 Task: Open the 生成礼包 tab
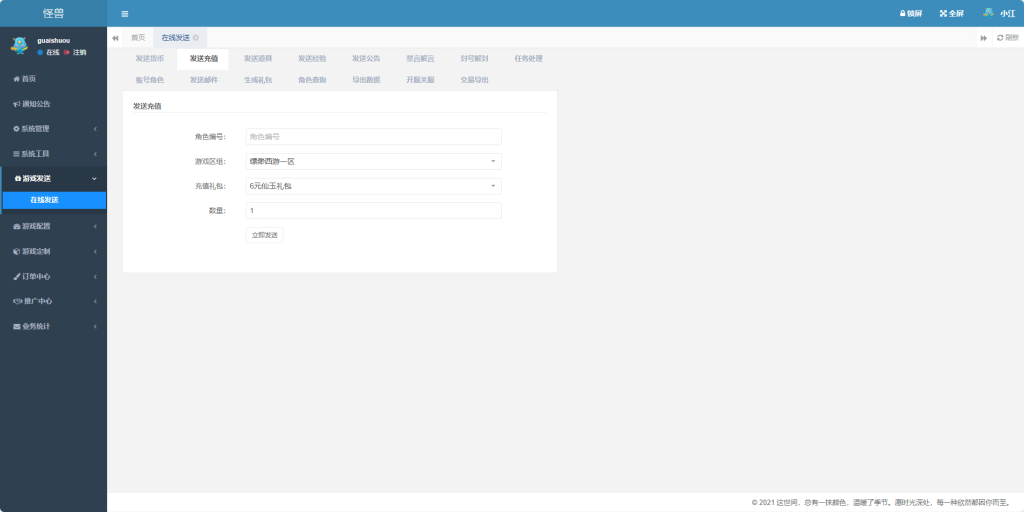(x=258, y=80)
